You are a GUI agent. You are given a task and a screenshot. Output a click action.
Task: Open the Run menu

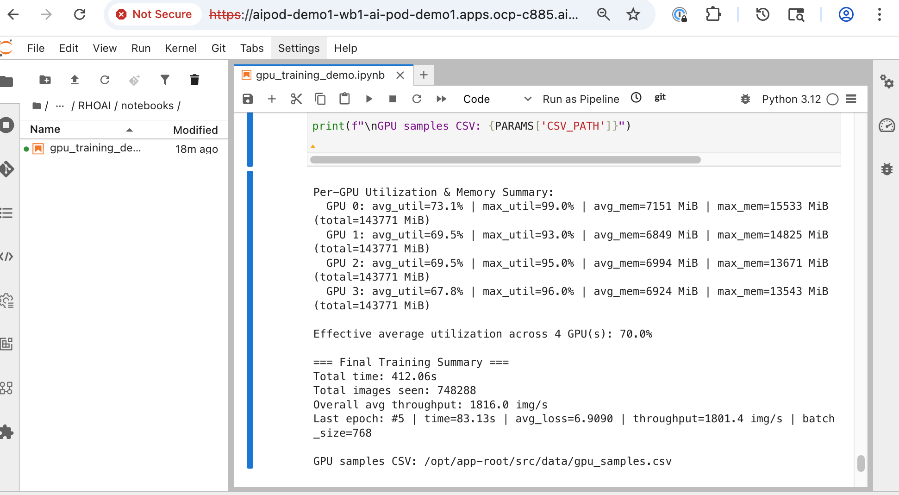point(140,48)
